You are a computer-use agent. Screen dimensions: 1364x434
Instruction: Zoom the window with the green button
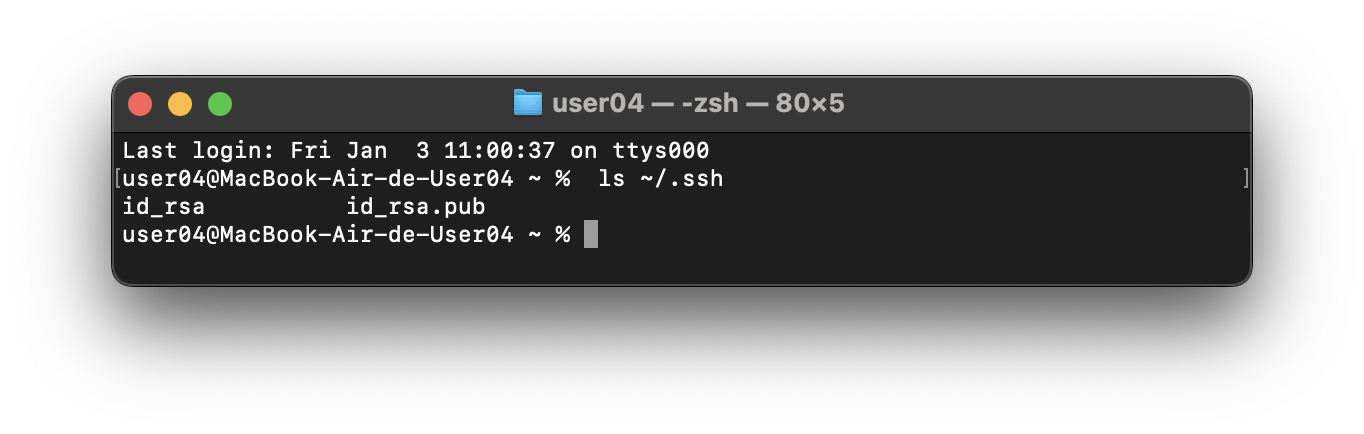(x=220, y=104)
